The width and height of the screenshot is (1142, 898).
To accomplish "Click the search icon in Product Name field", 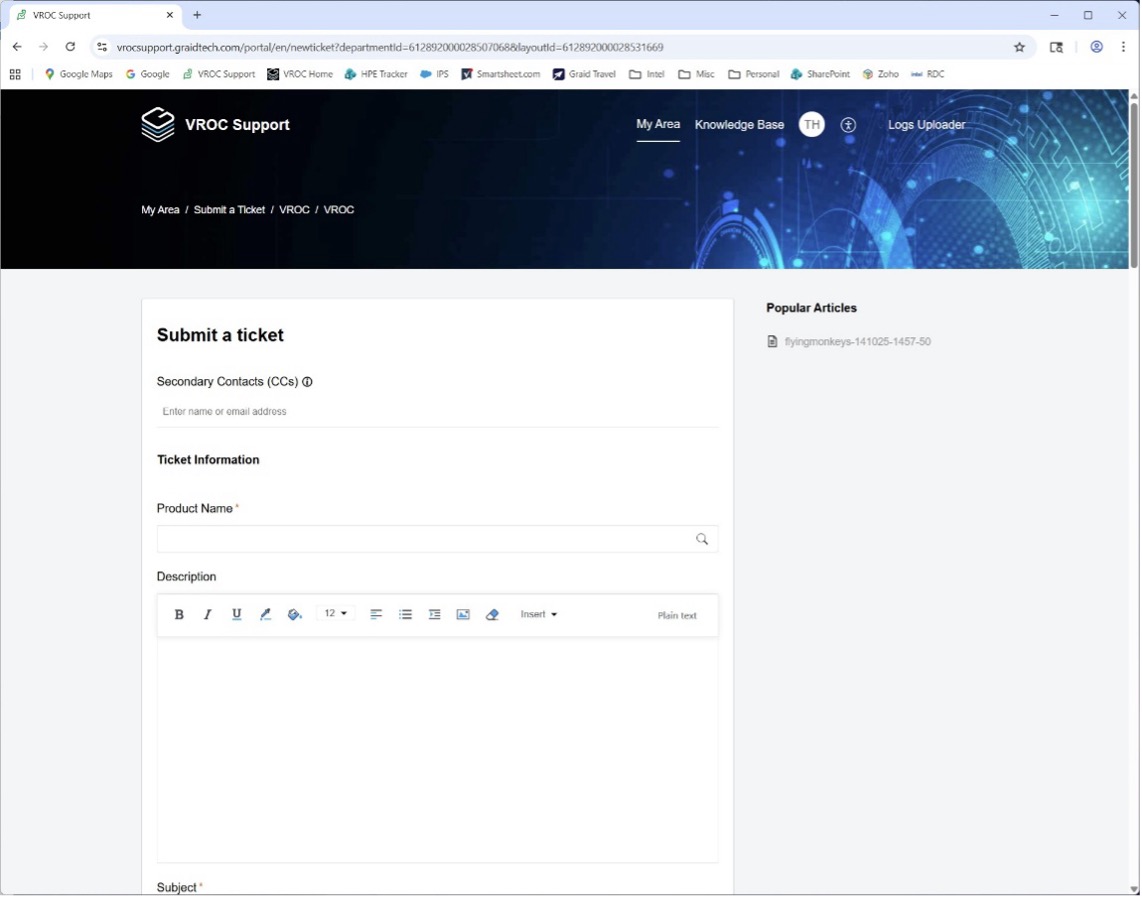I will click(702, 539).
